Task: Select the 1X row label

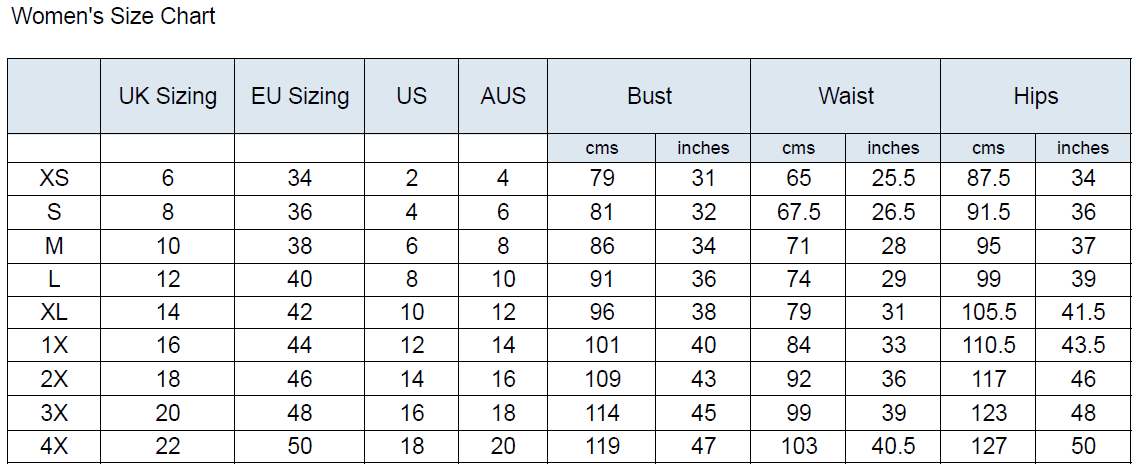Action: (54, 345)
